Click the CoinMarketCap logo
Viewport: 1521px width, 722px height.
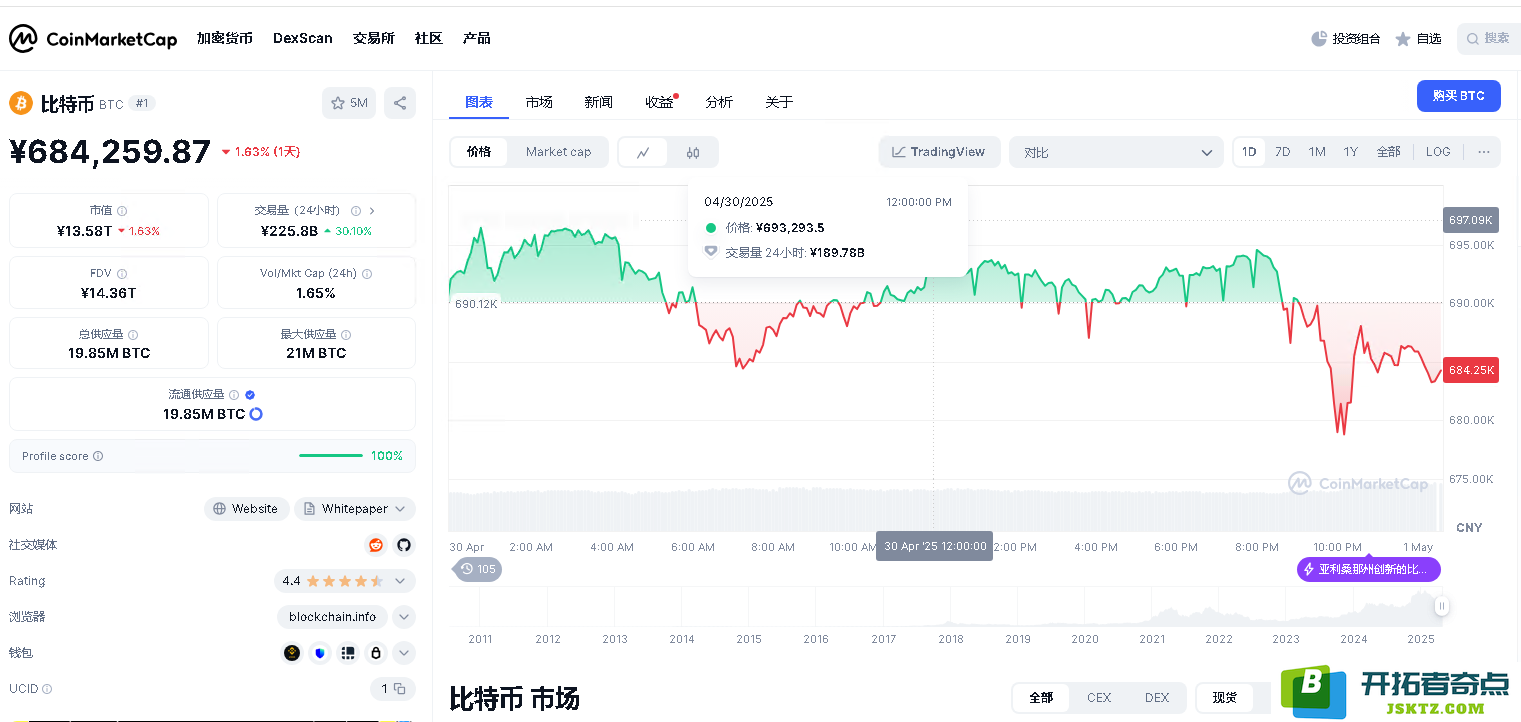click(93, 39)
